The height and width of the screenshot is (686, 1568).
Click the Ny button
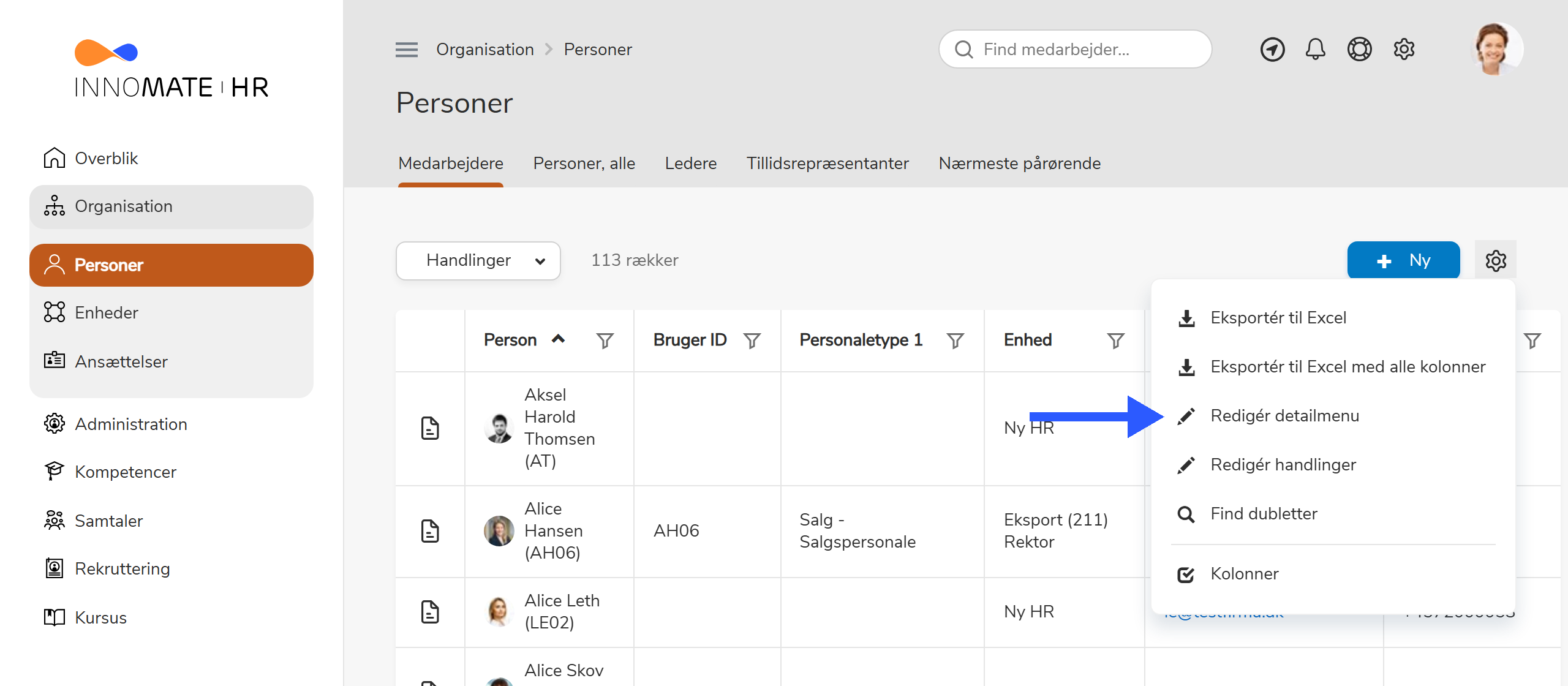tap(1403, 260)
